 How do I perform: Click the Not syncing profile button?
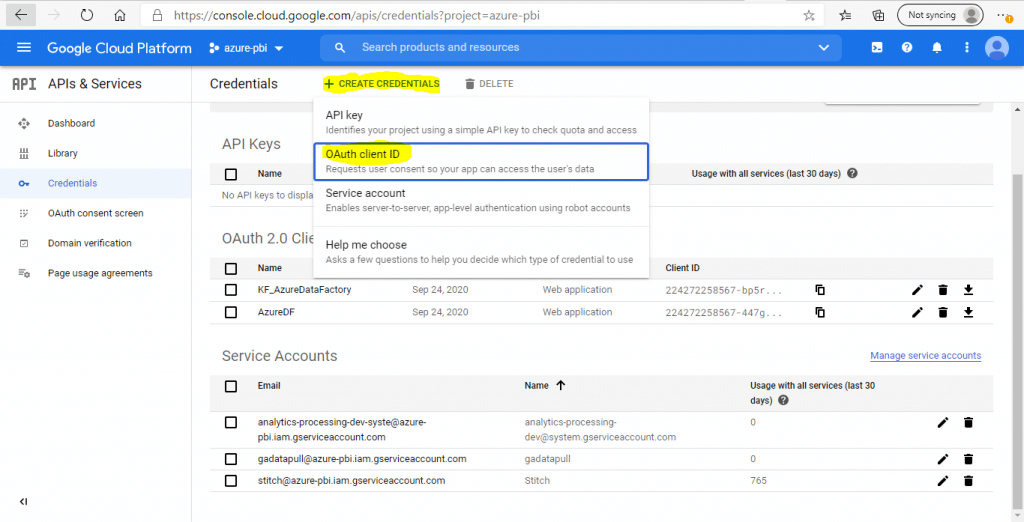pyautogui.click(x=940, y=15)
